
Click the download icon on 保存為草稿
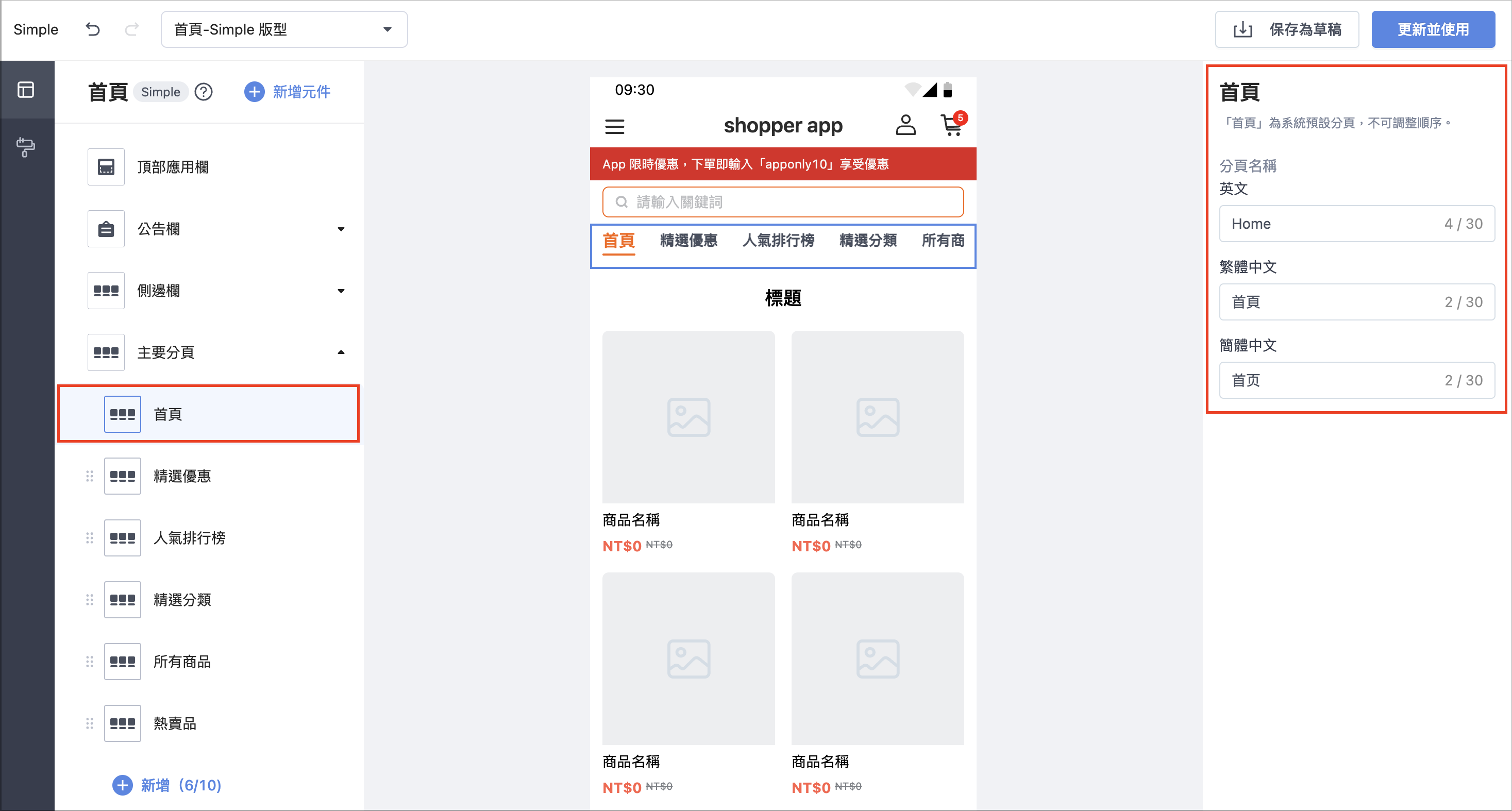[1242, 29]
